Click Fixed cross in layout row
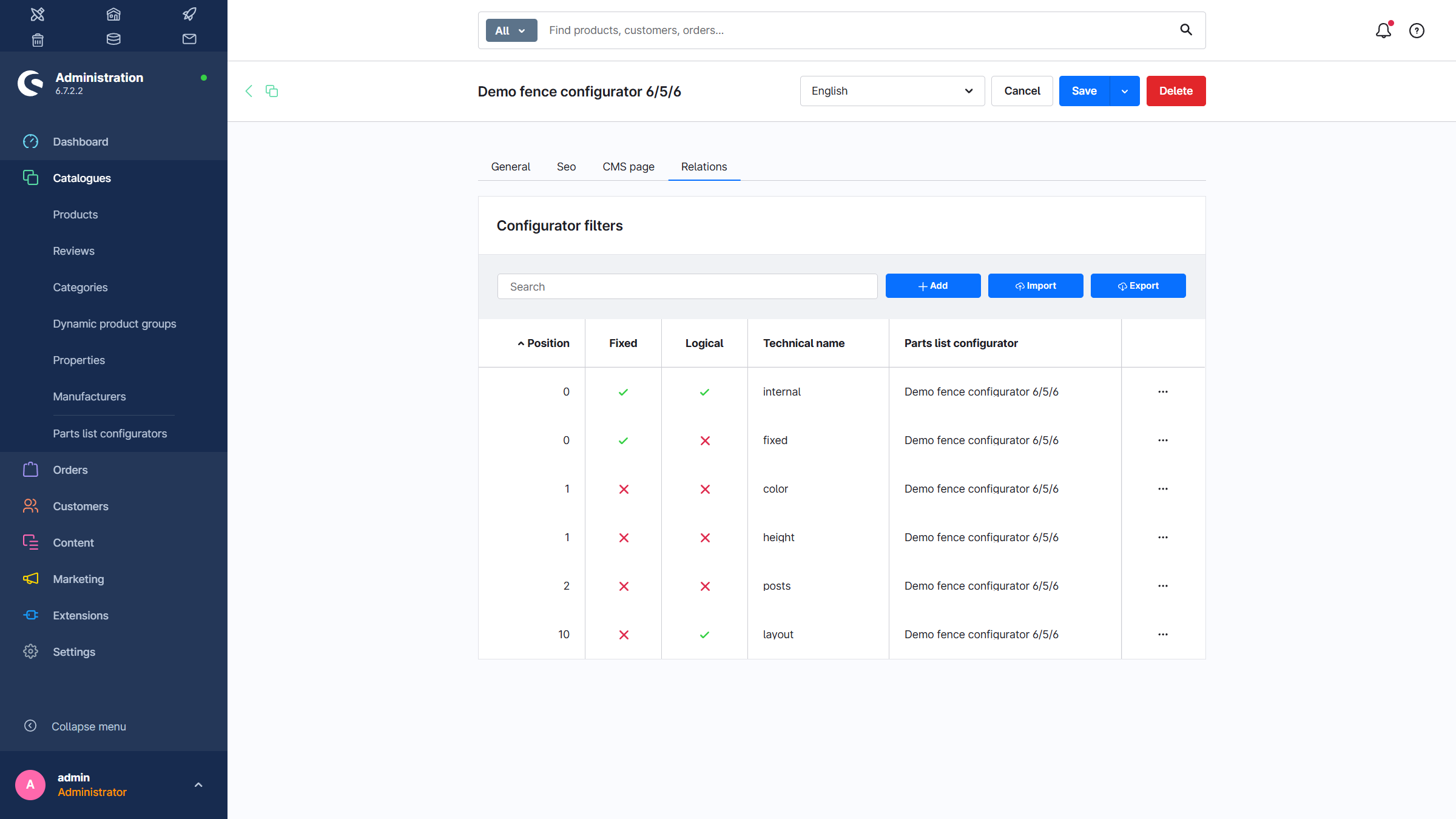 tap(624, 635)
